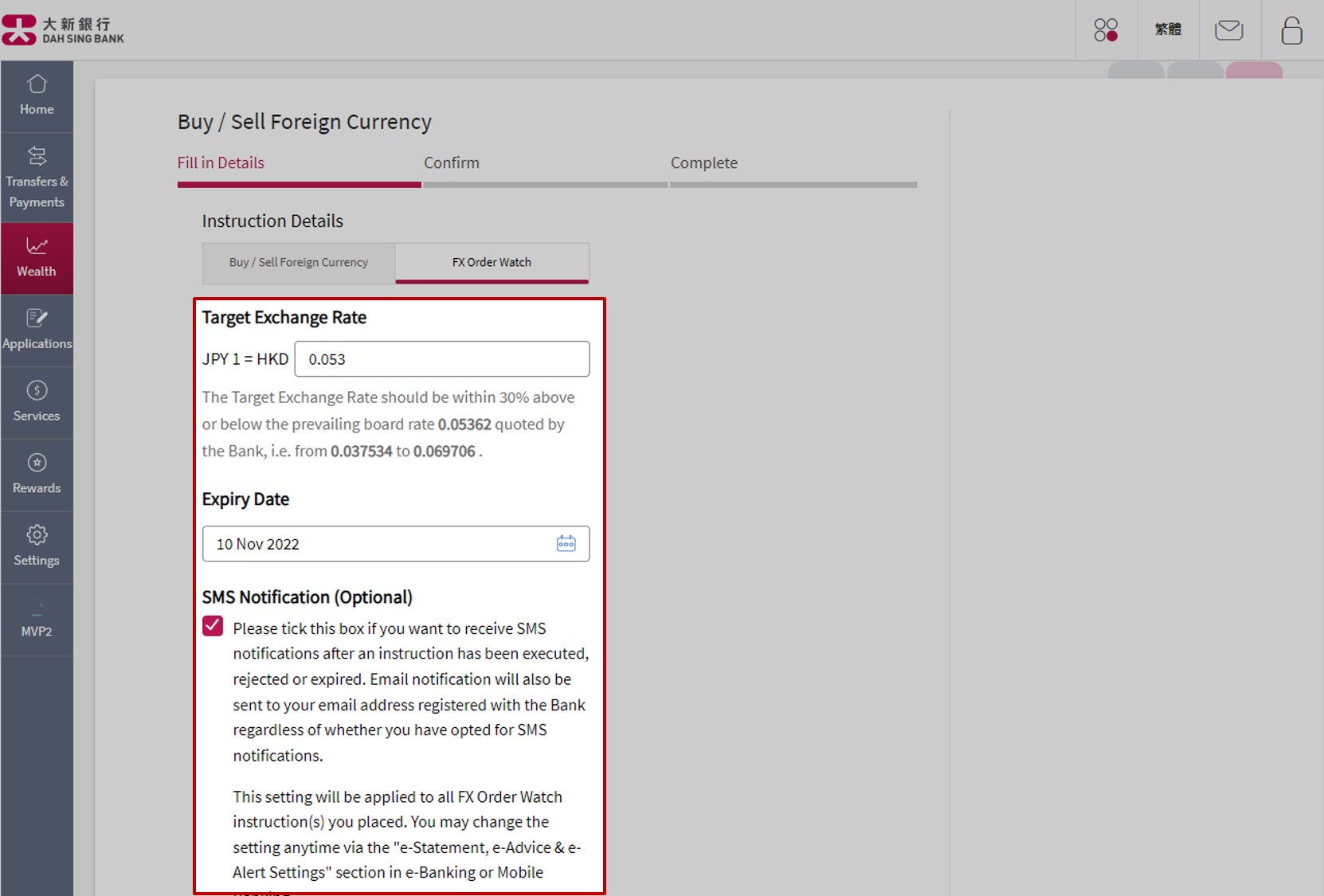Click the board rate value 0.05362
Image resolution: width=1324 pixels, height=896 pixels.
click(x=464, y=425)
